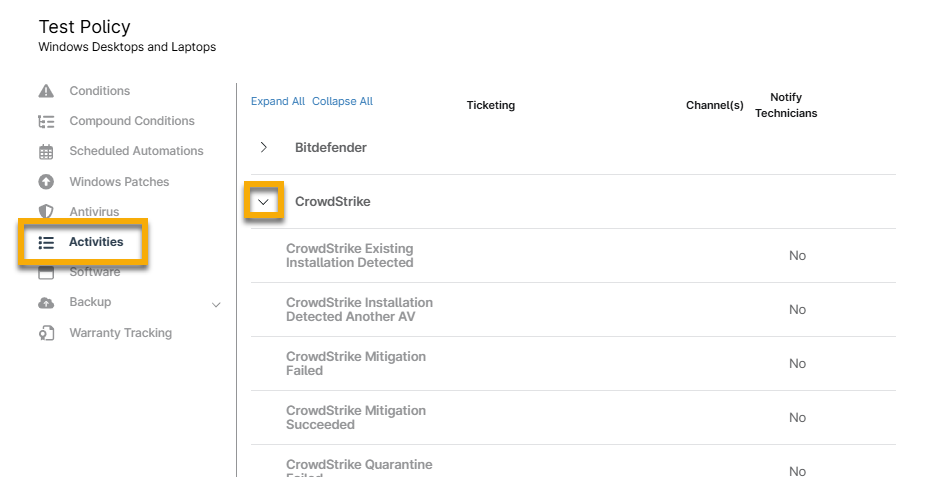The width and height of the screenshot is (929, 477).
Task: Select CrowdStrike Existing Installation Detected row
Action: click(349, 255)
